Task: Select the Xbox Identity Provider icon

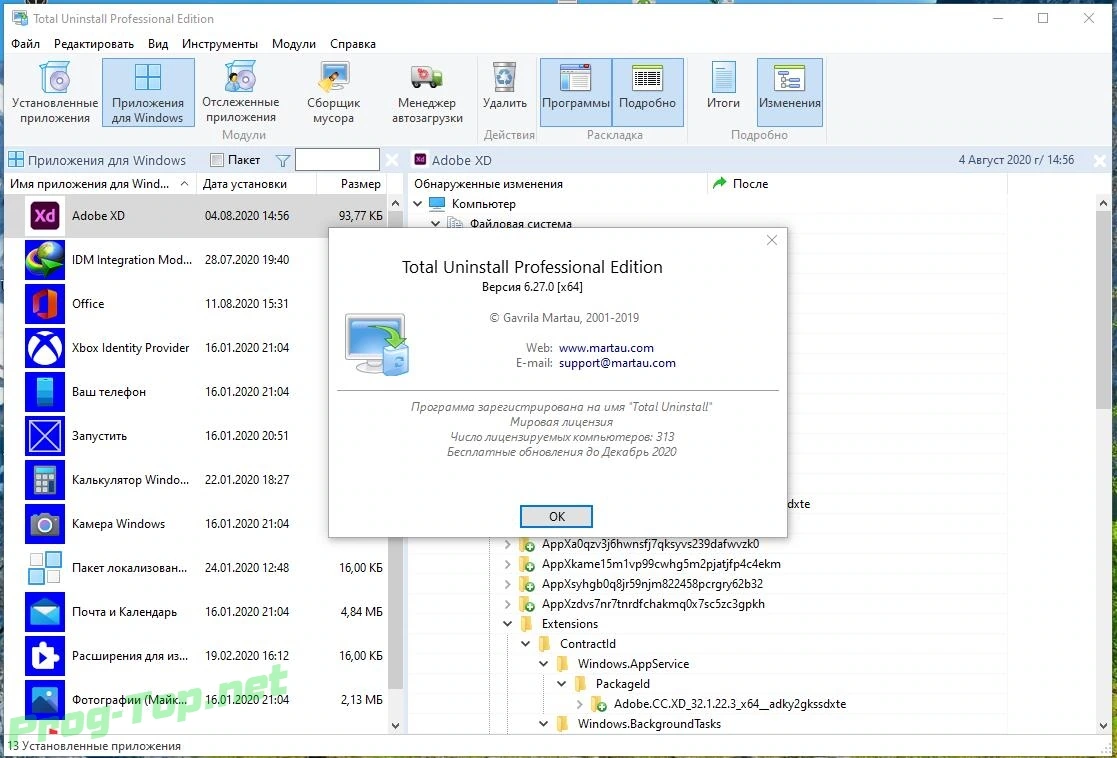Action: pyautogui.click(x=45, y=348)
